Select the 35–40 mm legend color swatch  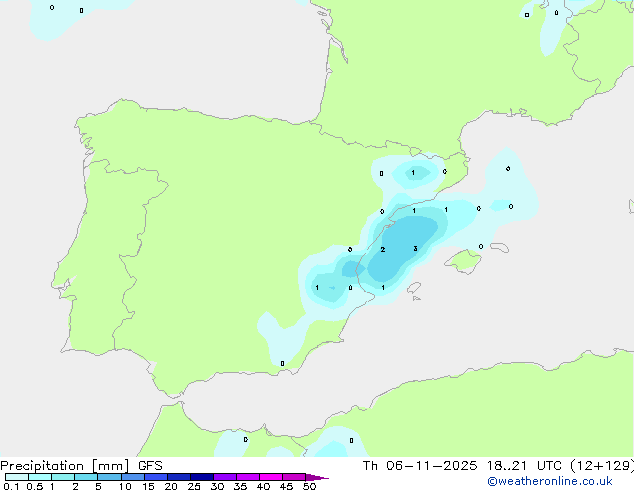pos(248,477)
